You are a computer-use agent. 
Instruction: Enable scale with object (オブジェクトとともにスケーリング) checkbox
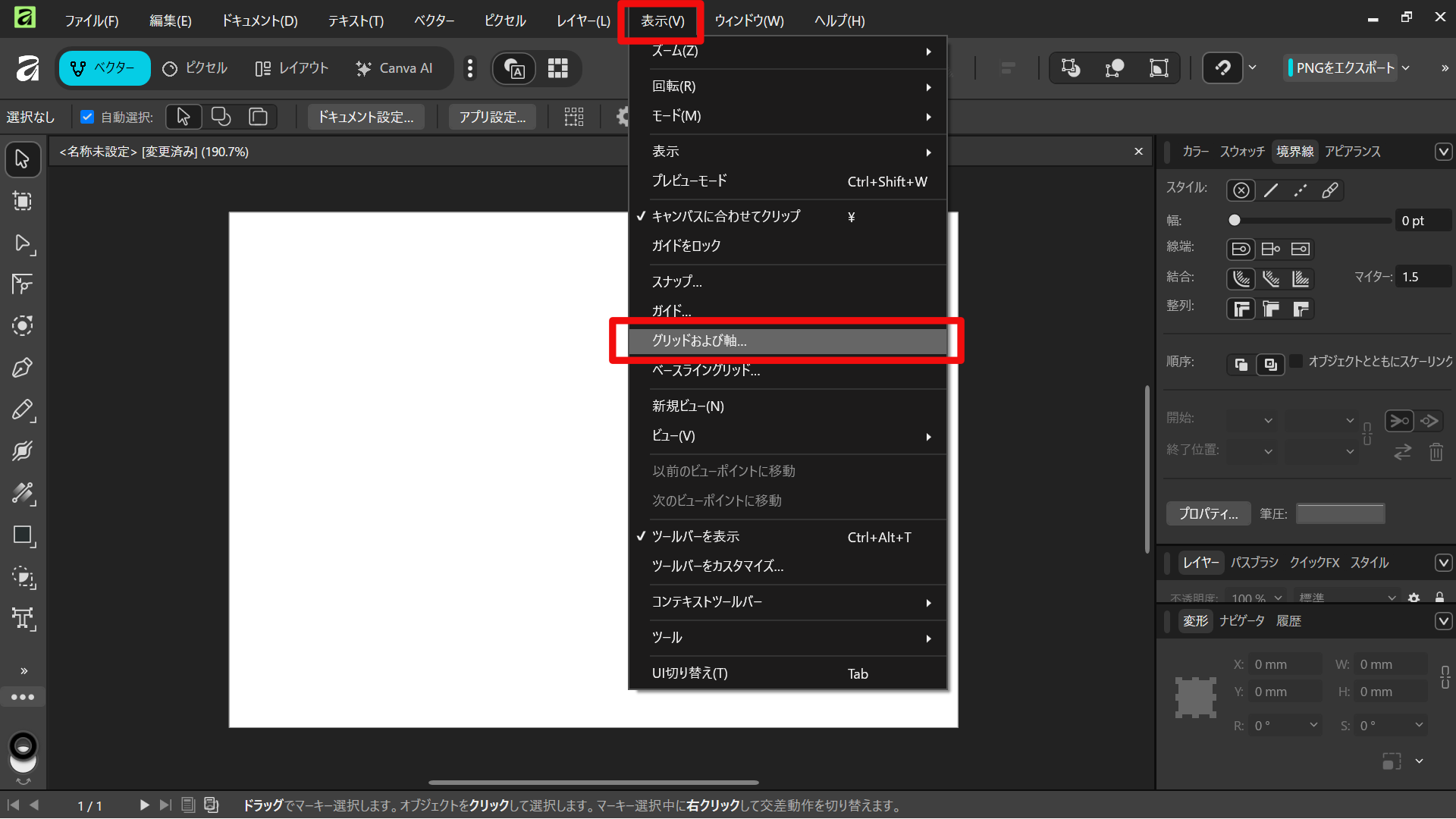[x=1297, y=362]
